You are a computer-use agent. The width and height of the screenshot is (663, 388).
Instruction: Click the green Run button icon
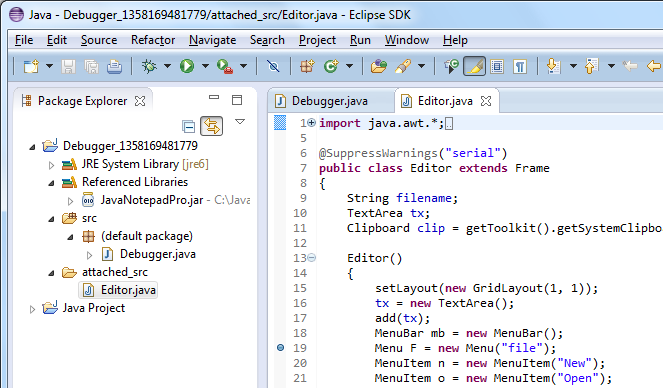click(187, 66)
